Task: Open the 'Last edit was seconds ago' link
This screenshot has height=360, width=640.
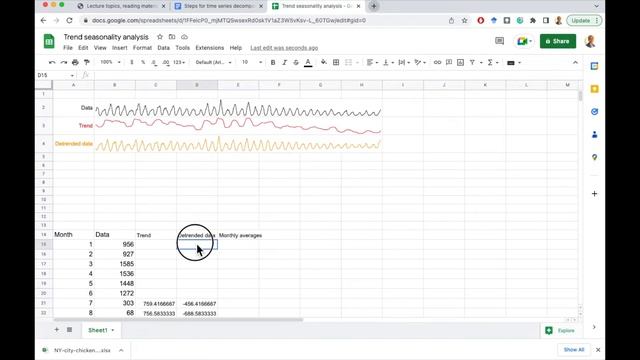Action: pos(284,48)
